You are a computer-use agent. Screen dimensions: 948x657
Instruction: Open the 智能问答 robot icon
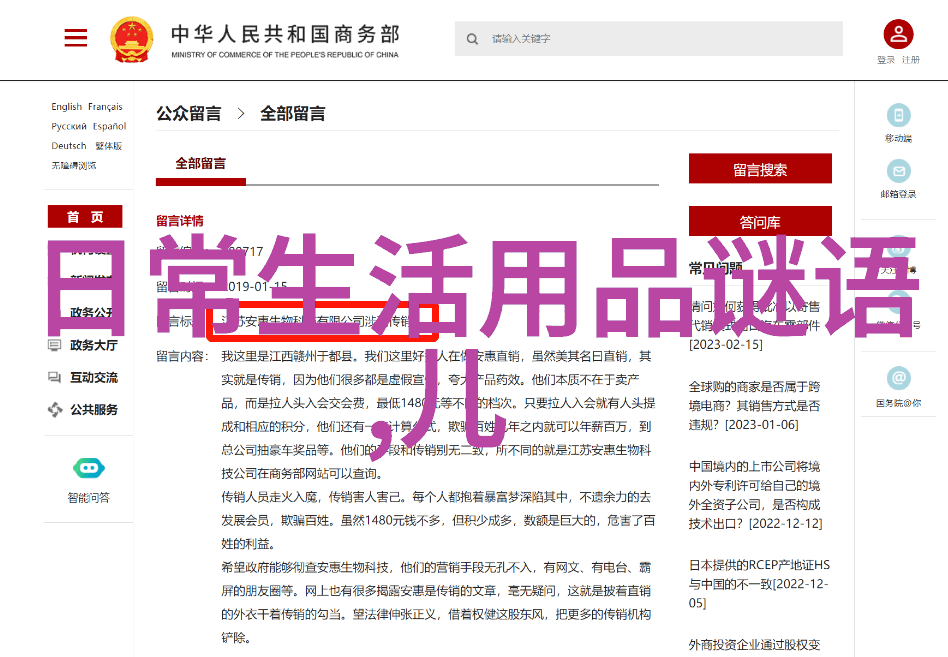[88, 468]
